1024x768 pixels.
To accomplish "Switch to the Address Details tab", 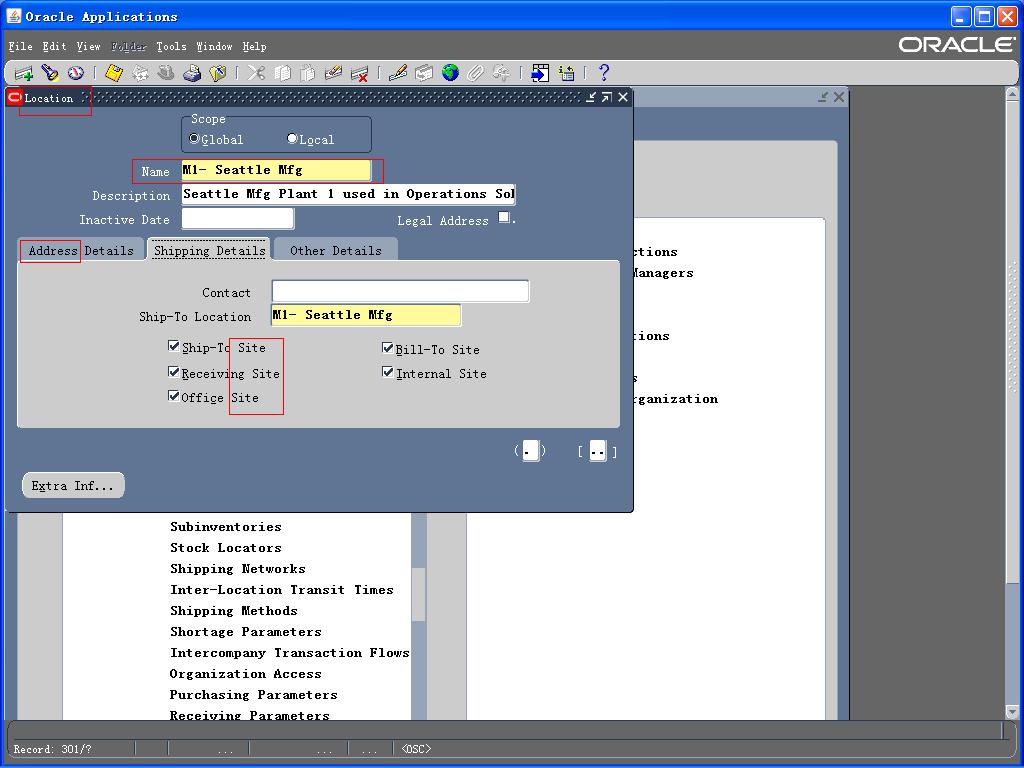I will pyautogui.click(x=81, y=250).
